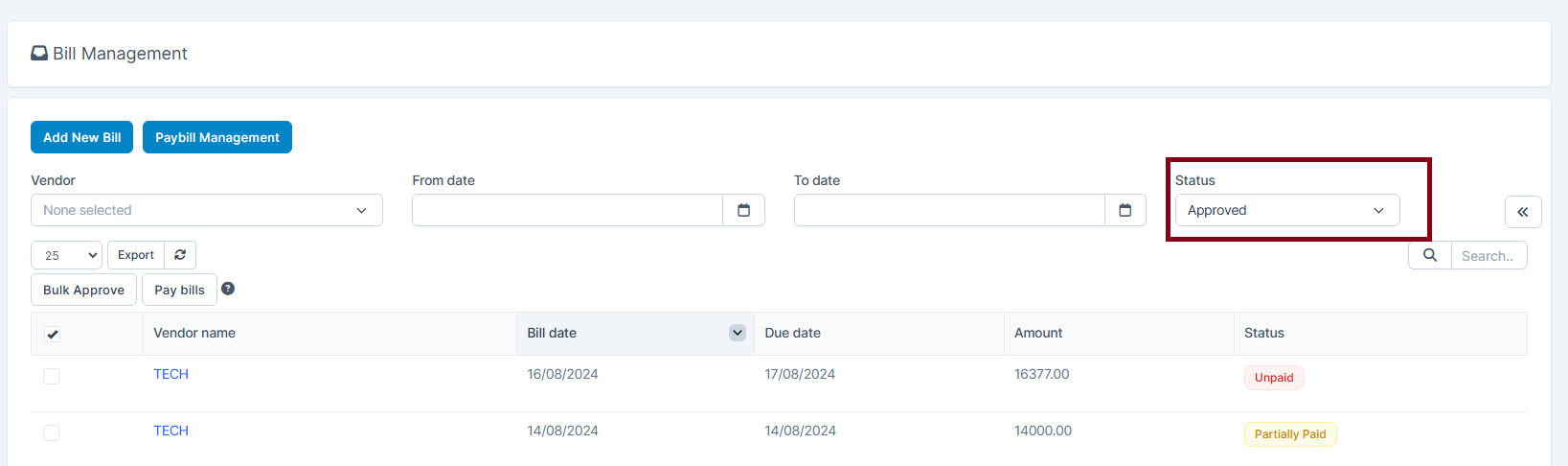Sort by the Bill date column arrow
The height and width of the screenshot is (466, 1568).
tap(738, 333)
